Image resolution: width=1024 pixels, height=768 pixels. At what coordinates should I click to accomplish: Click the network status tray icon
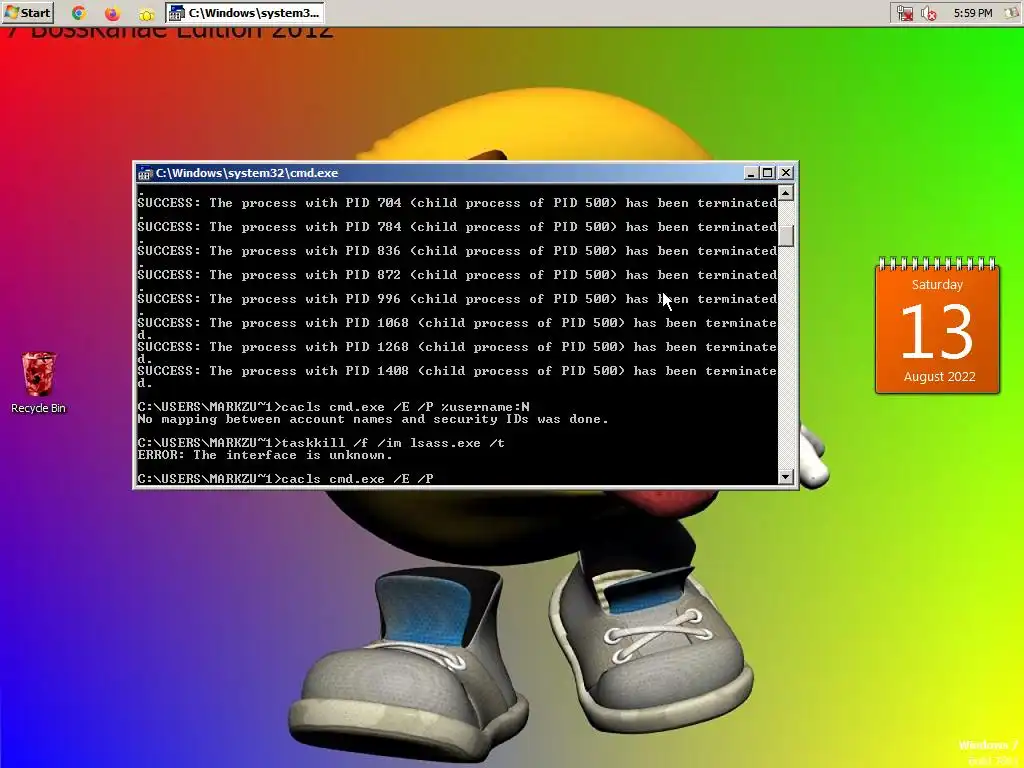point(905,13)
